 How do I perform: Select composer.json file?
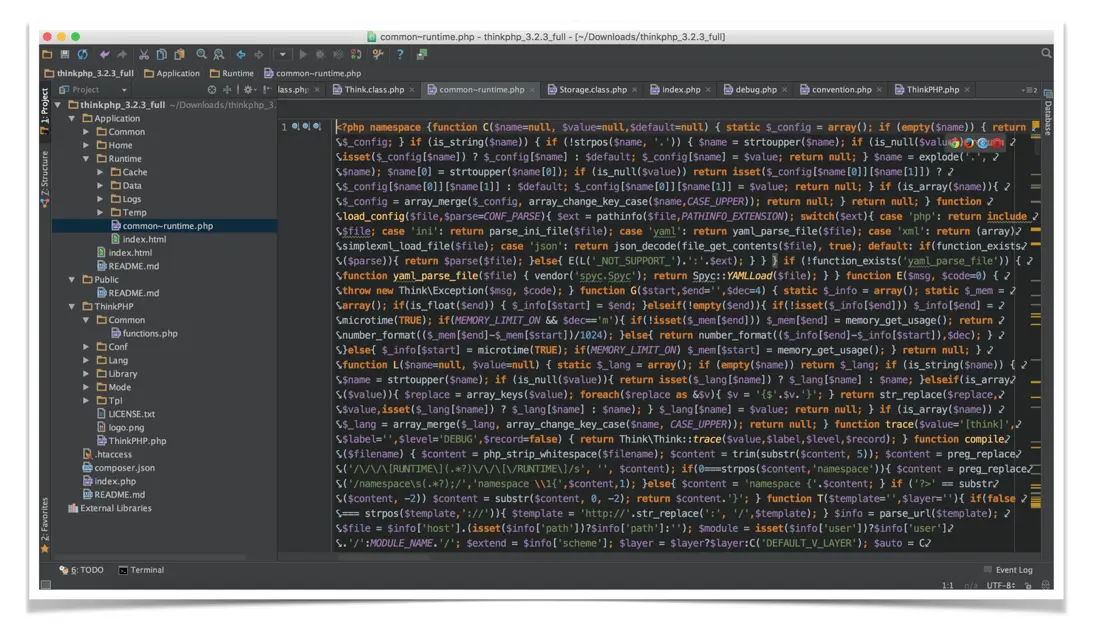[x=118, y=468]
